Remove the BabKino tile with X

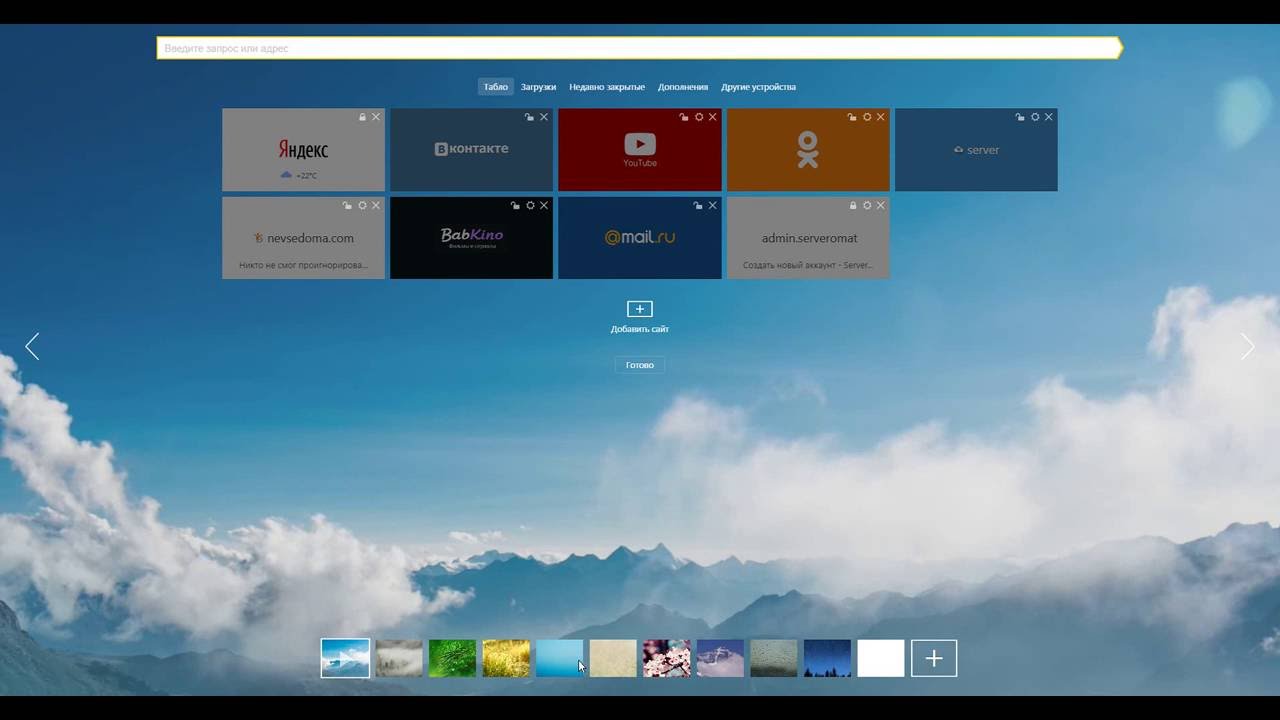click(544, 205)
